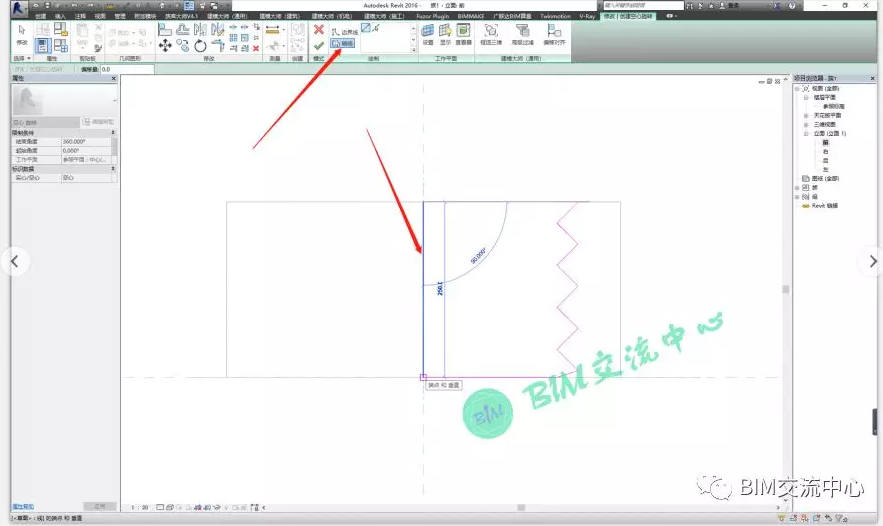Open the V-Ray ribbon tab

587,16
